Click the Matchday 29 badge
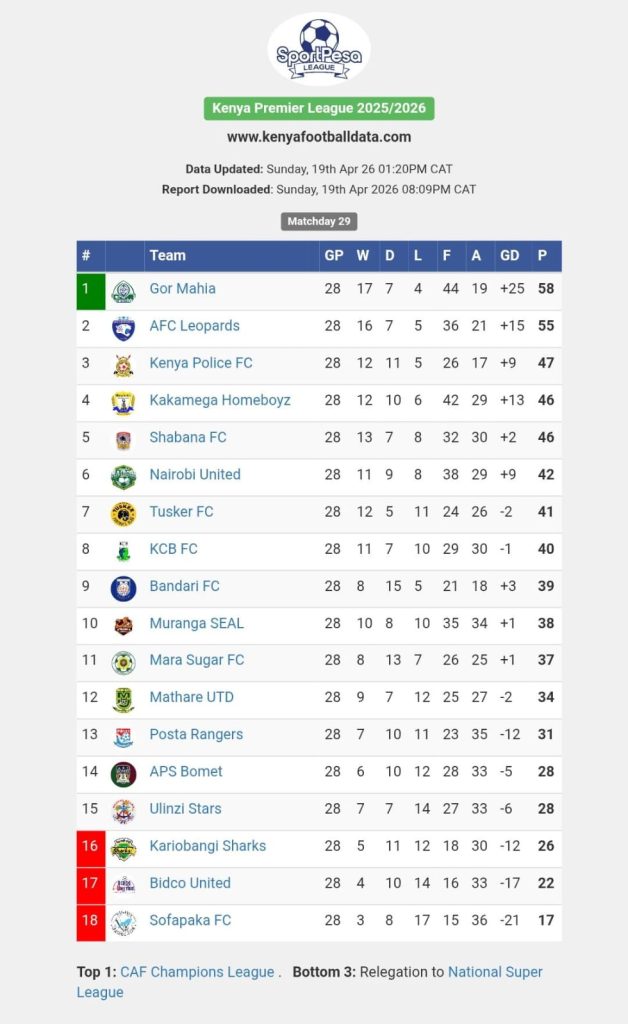 click(x=319, y=221)
